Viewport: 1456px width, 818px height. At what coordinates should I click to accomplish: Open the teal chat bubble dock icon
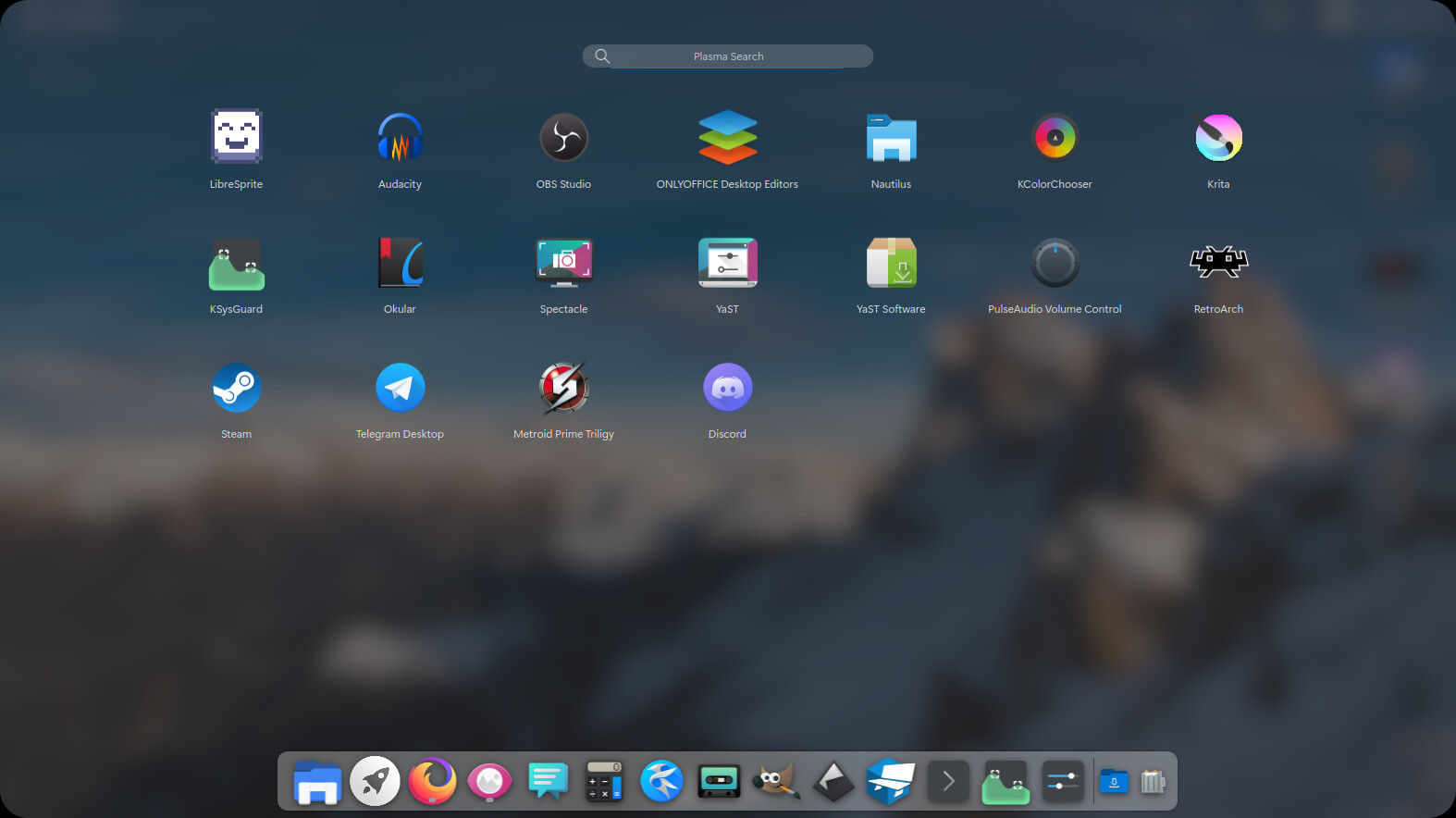[x=547, y=781]
